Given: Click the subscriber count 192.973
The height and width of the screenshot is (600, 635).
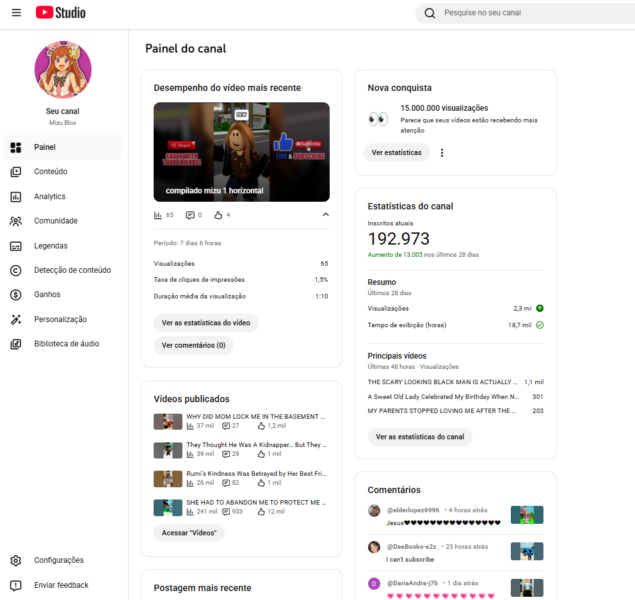Looking at the screenshot, I should point(398,239).
